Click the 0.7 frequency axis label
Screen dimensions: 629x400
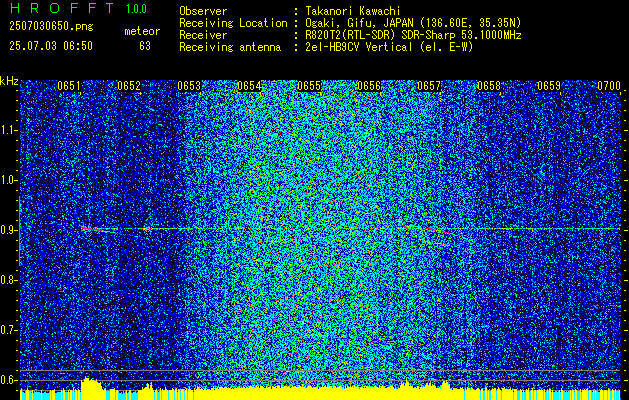point(8,330)
